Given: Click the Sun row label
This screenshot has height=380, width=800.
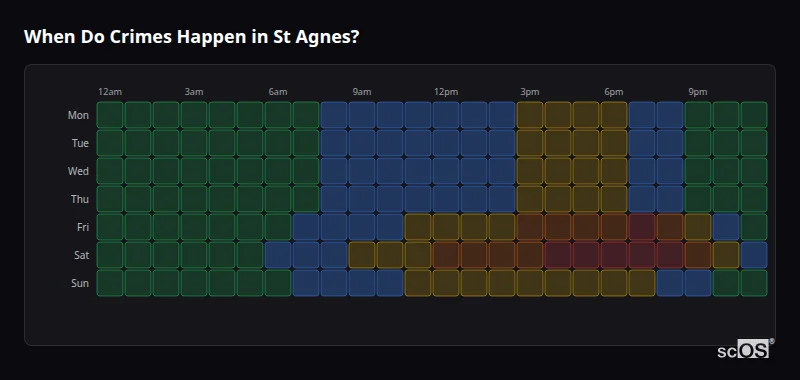Looking at the screenshot, I should (80, 284).
